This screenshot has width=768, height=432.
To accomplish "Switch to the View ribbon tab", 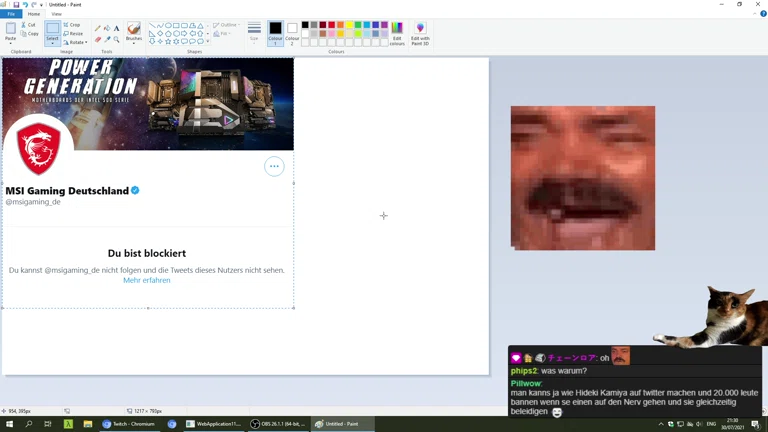I will coord(56,14).
